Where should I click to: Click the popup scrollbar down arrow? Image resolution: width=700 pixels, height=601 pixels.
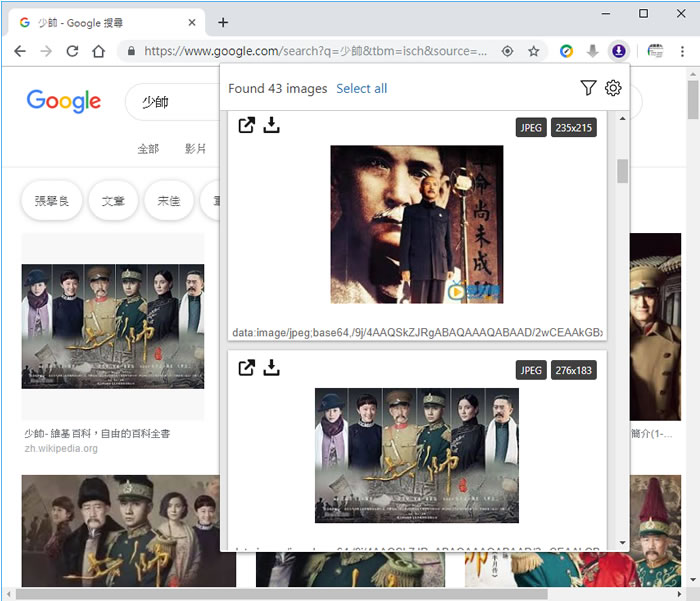tap(622, 543)
